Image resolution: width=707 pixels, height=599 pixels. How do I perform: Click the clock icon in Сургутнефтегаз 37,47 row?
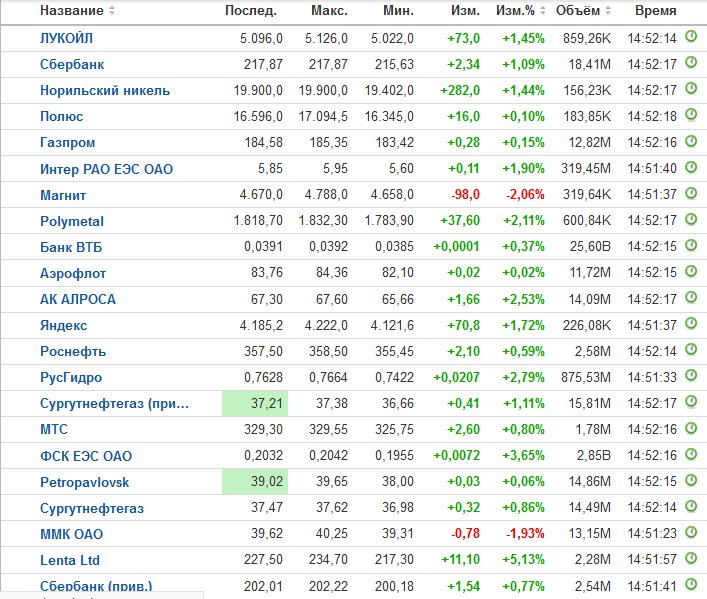(x=691, y=507)
